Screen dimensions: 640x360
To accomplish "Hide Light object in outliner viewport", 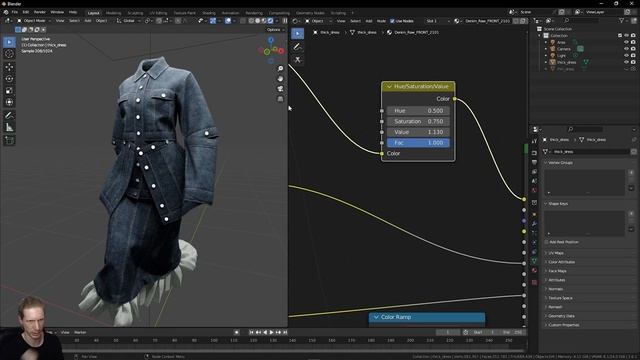I will coord(626,55).
